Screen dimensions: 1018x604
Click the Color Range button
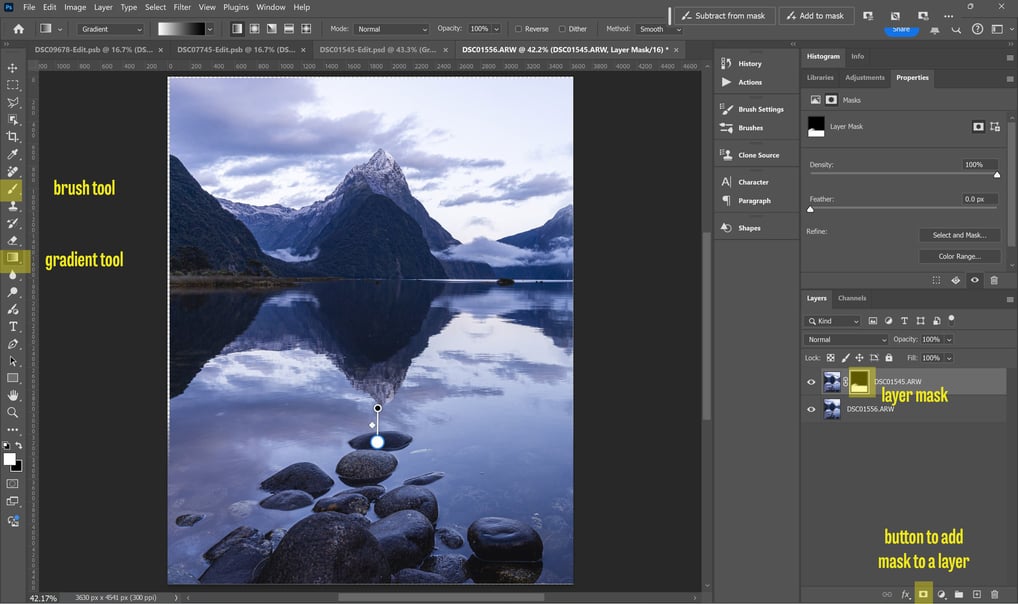click(959, 257)
